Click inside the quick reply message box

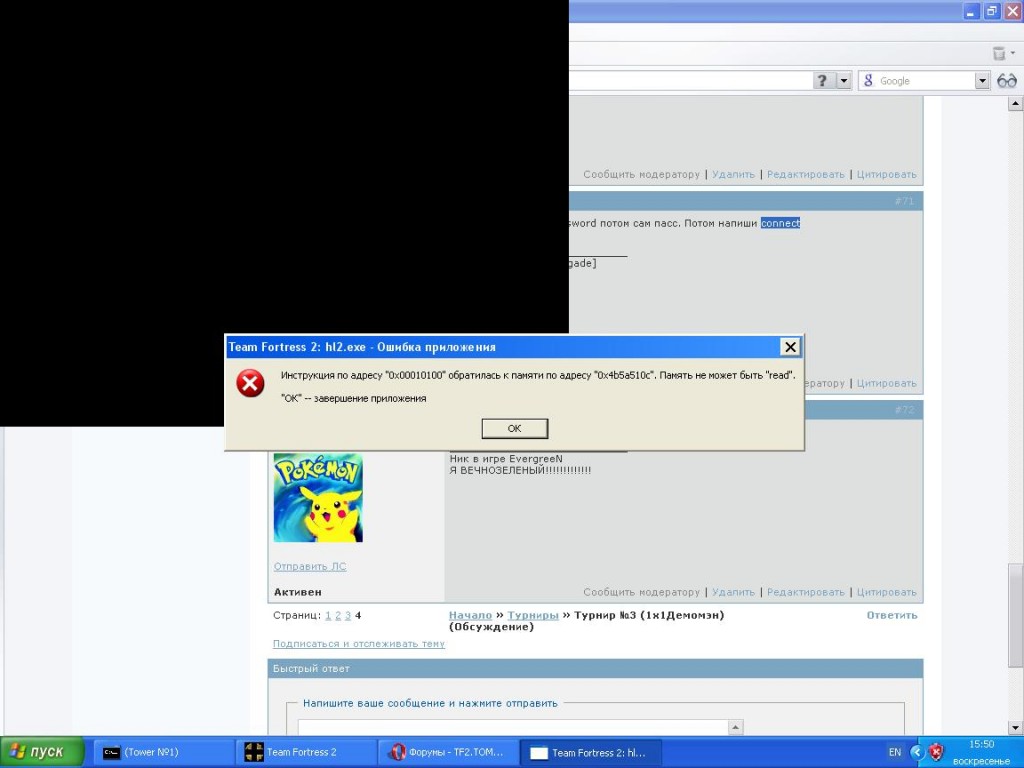[513, 727]
